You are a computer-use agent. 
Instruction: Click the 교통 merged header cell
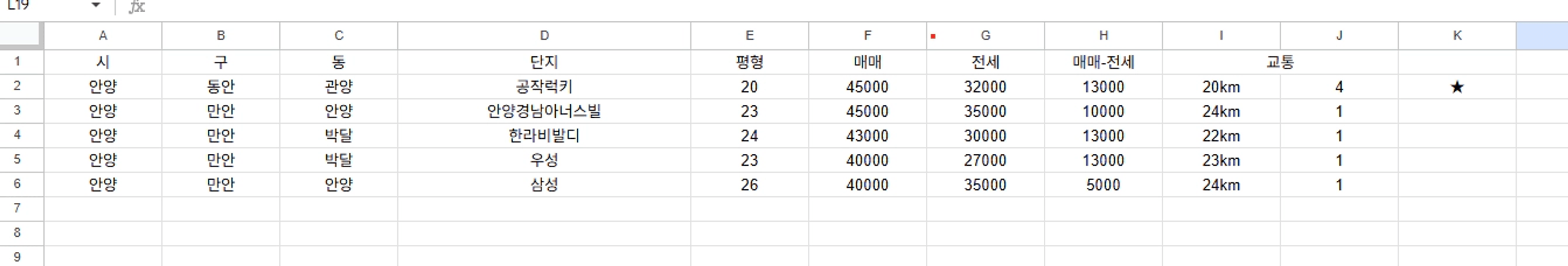point(1280,62)
